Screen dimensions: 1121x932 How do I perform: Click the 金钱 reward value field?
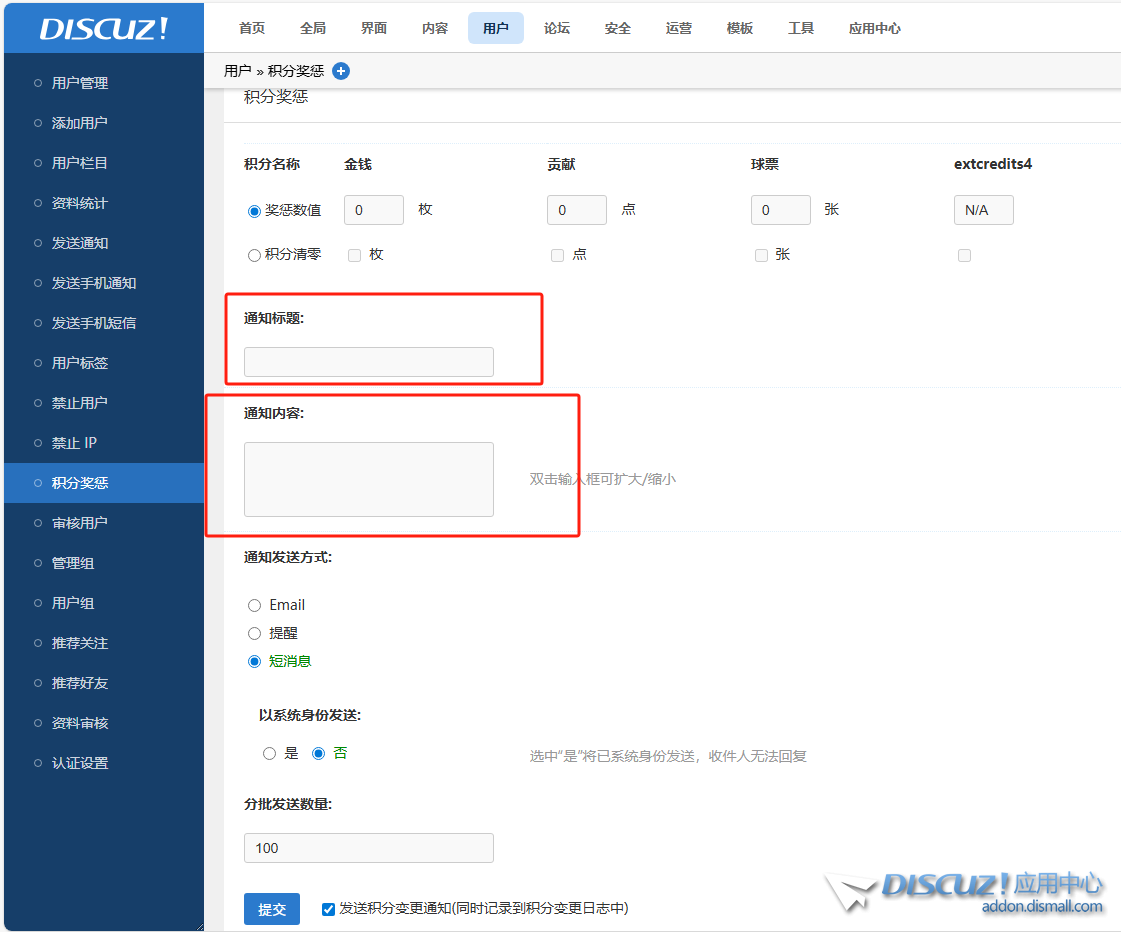(373, 210)
